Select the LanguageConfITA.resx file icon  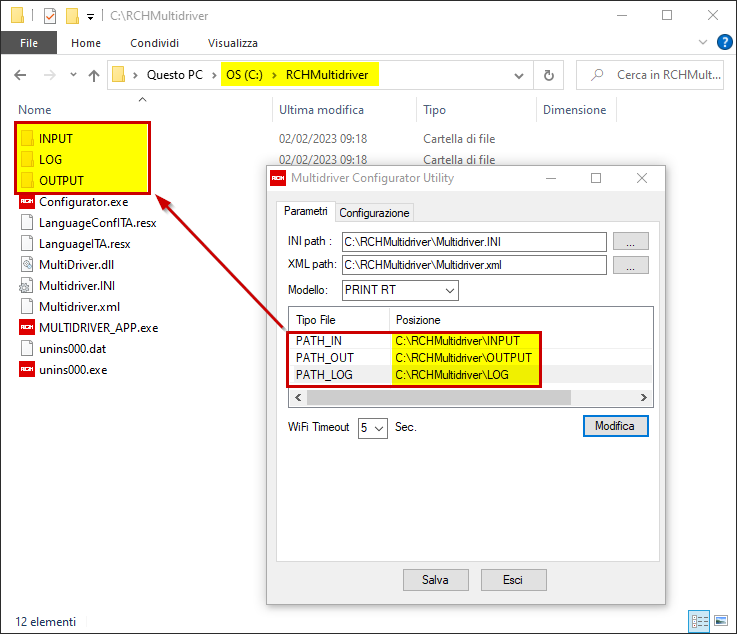(x=27, y=222)
